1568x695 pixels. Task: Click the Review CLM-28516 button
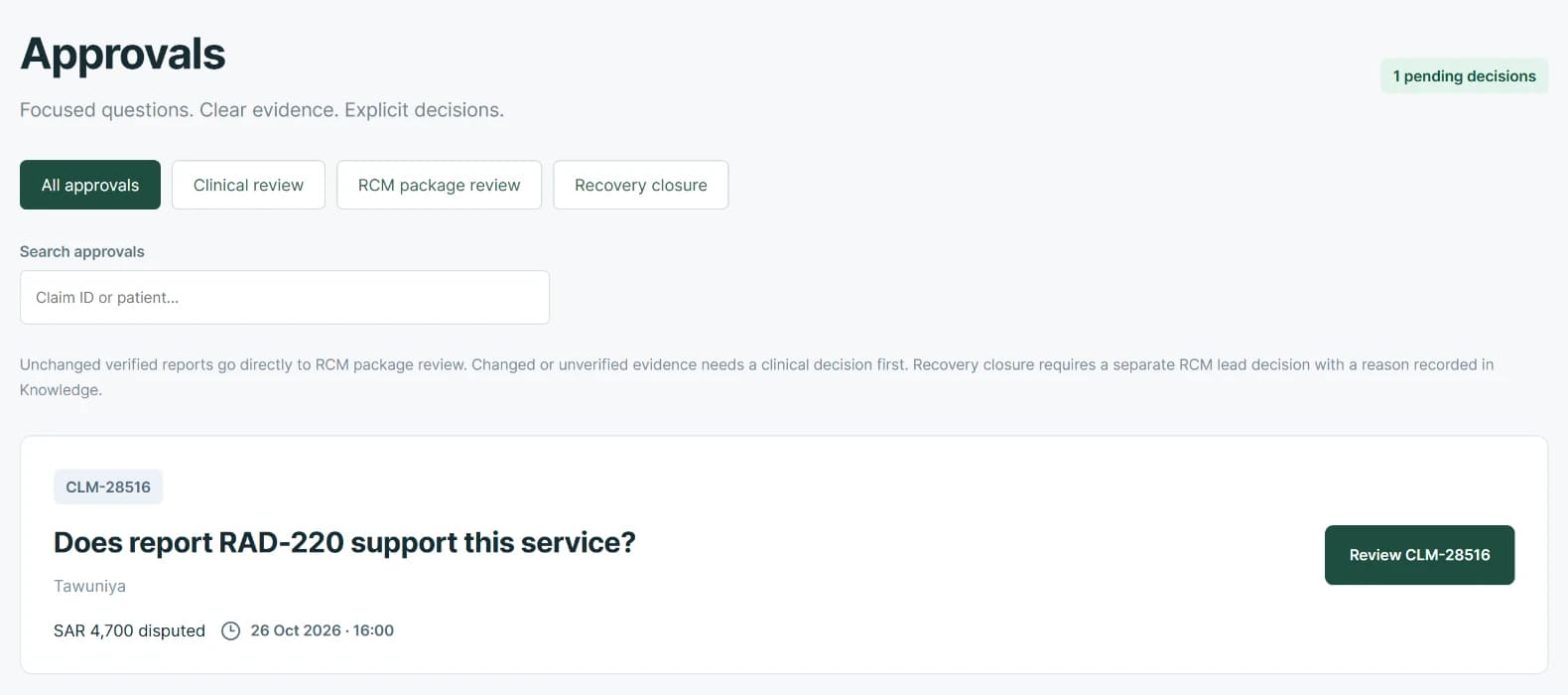pyautogui.click(x=1419, y=555)
